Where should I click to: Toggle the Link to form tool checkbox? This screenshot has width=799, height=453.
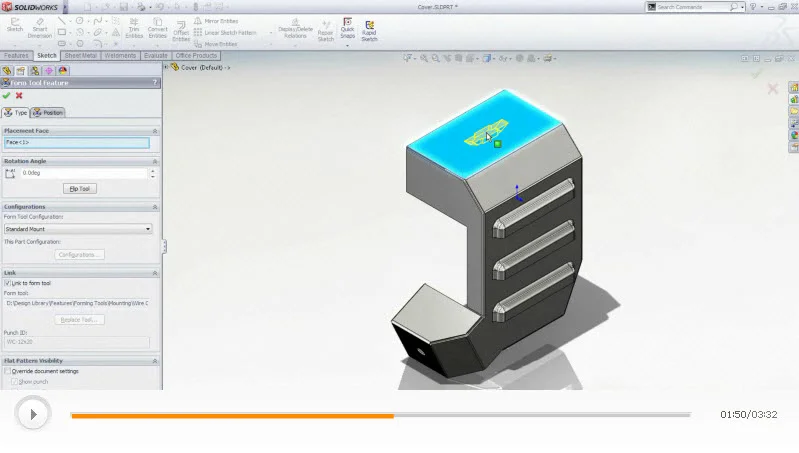[7, 283]
